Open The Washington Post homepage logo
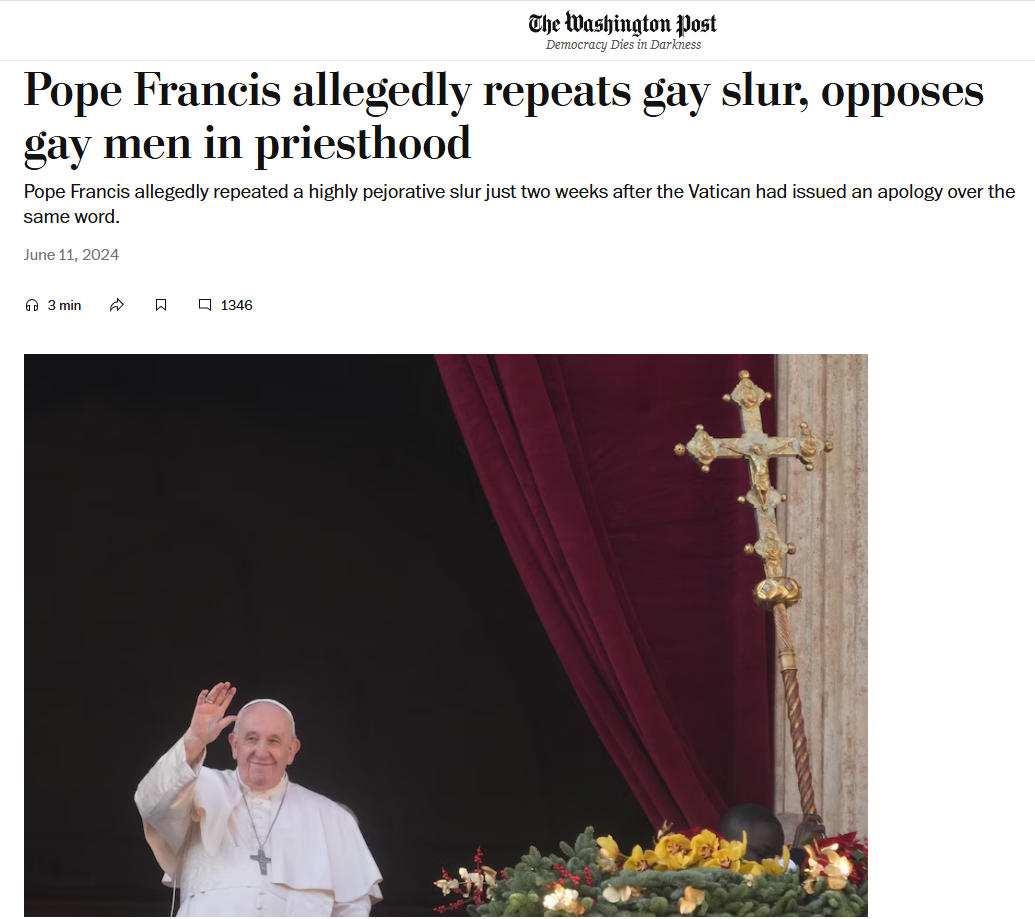The height and width of the screenshot is (919, 1035). point(622,24)
